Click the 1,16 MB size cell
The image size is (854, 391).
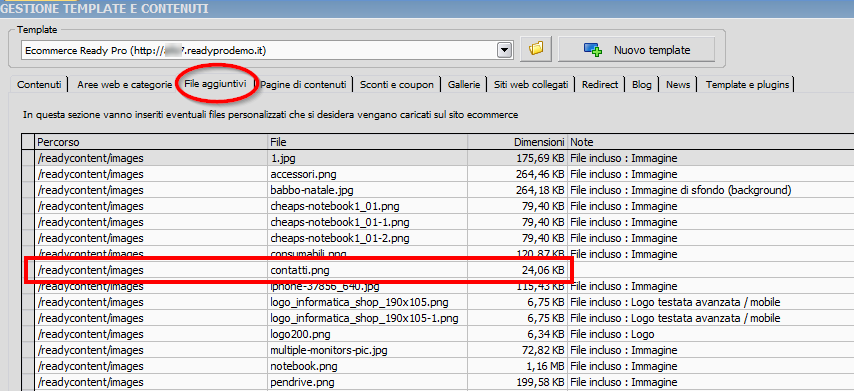[x=518, y=366]
